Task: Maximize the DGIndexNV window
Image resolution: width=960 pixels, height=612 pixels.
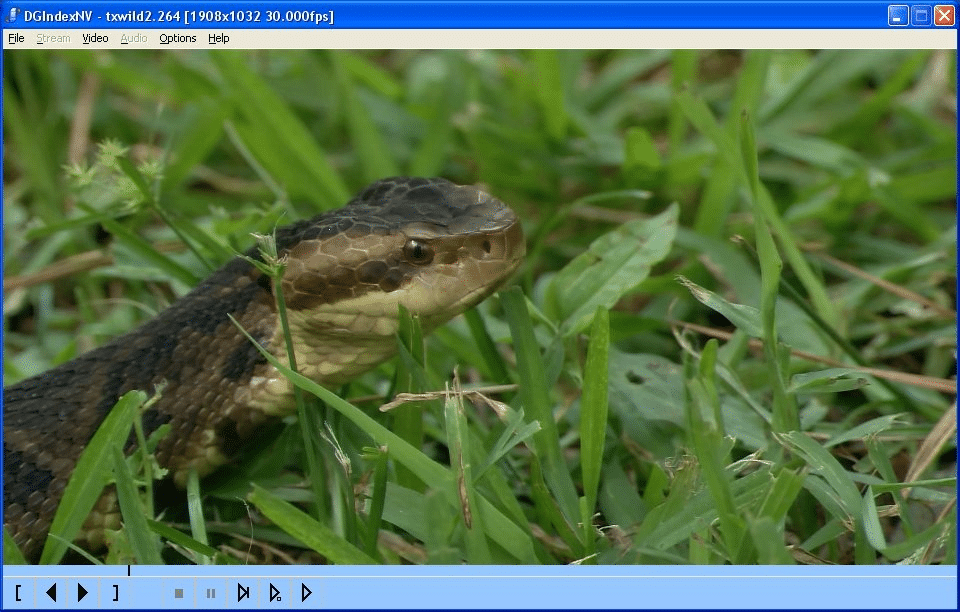Action: 921,15
